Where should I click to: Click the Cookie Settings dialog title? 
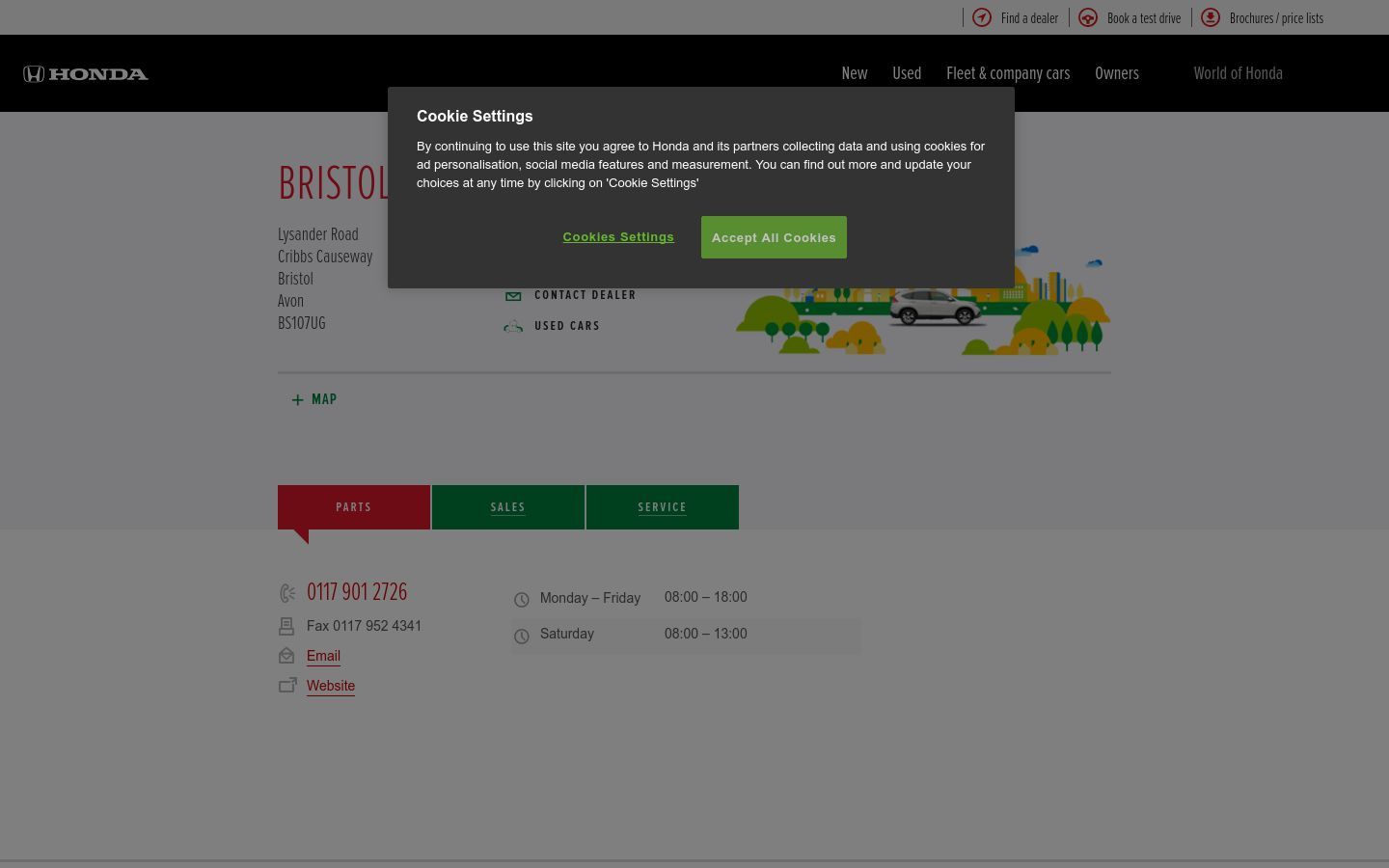[x=475, y=116]
